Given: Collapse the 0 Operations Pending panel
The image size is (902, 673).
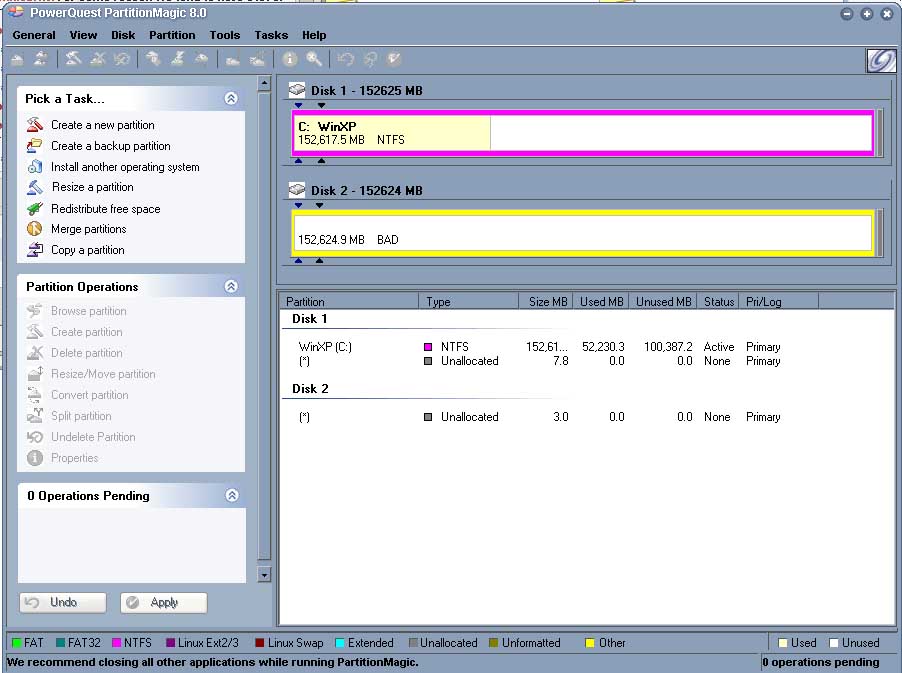Looking at the screenshot, I should point(231,495).
